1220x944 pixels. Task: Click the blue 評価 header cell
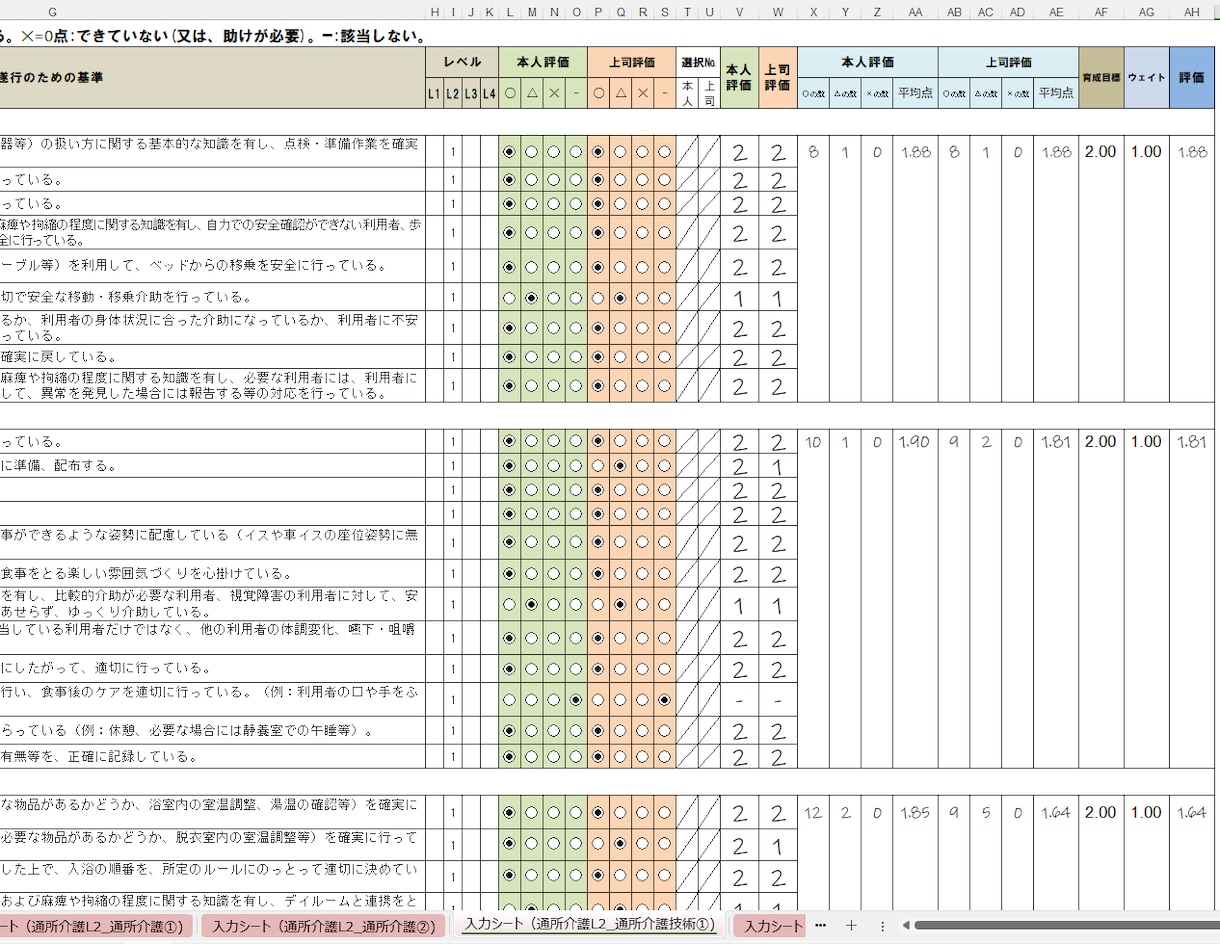(1192, 77)
